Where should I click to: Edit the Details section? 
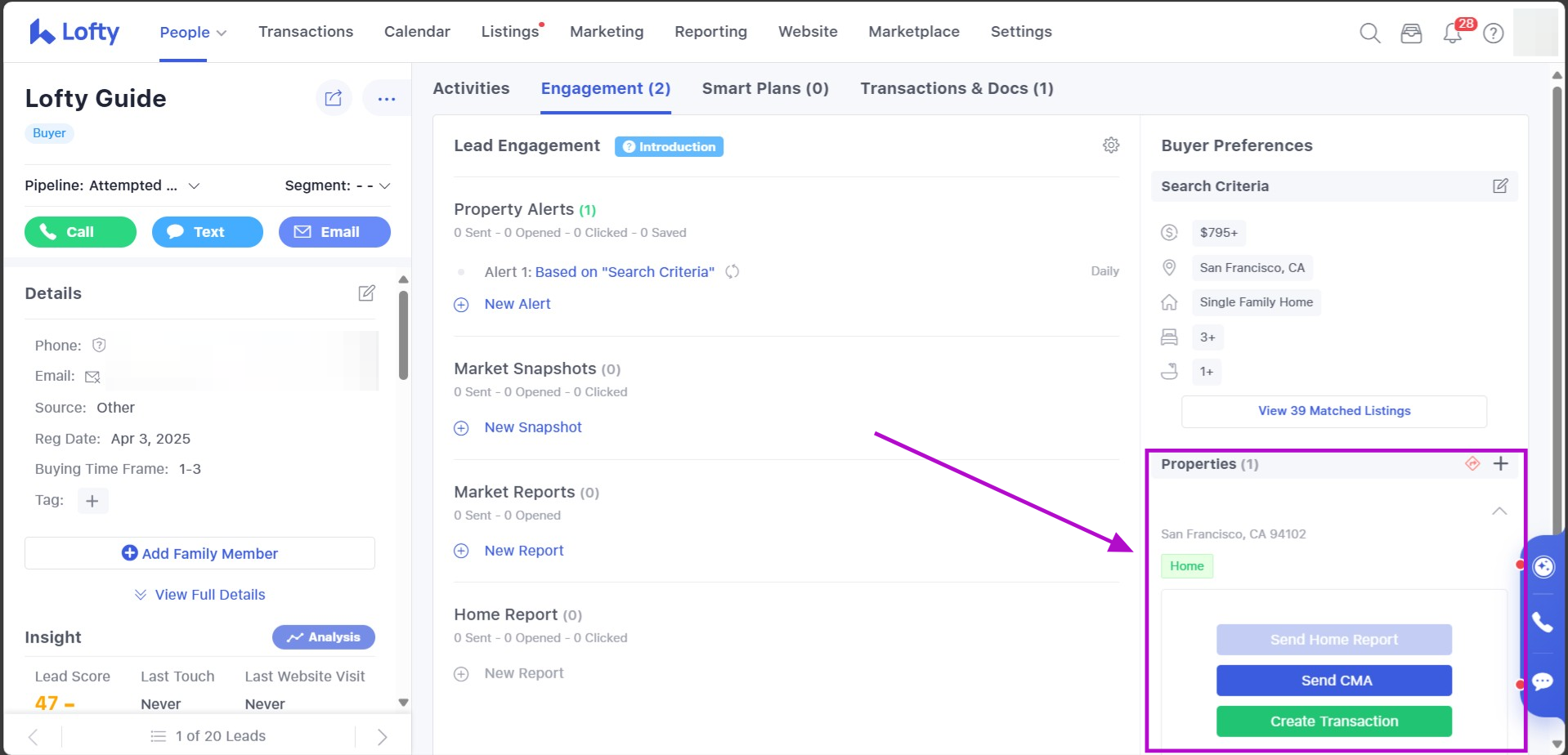[x=366, y=293]
